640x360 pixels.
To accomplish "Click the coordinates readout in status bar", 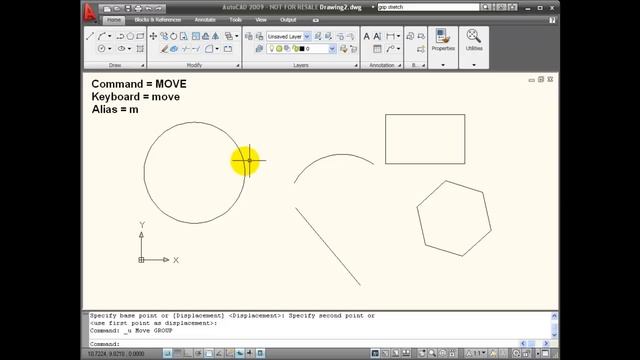I will pyautogui.click(x=116, y=353).
